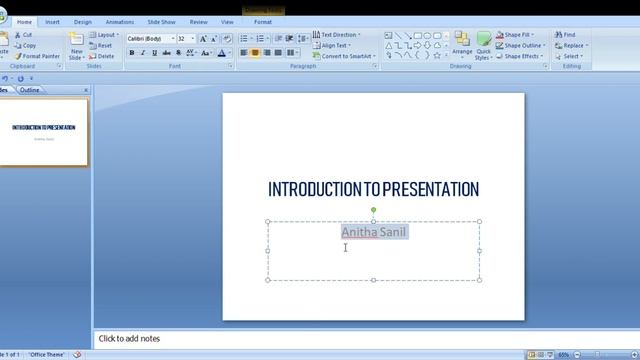The height and width of the screenshot is (360, 640).
Task: Select the Arrow line shape
Action: pyautogui.click(x=408, y=36)
